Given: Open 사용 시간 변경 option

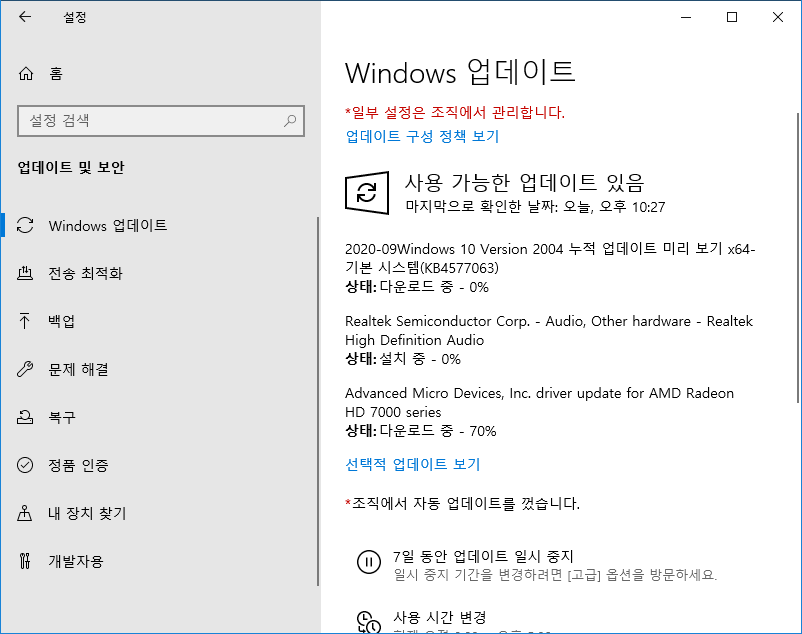Looking at the screenshot, I should [439, 617].
